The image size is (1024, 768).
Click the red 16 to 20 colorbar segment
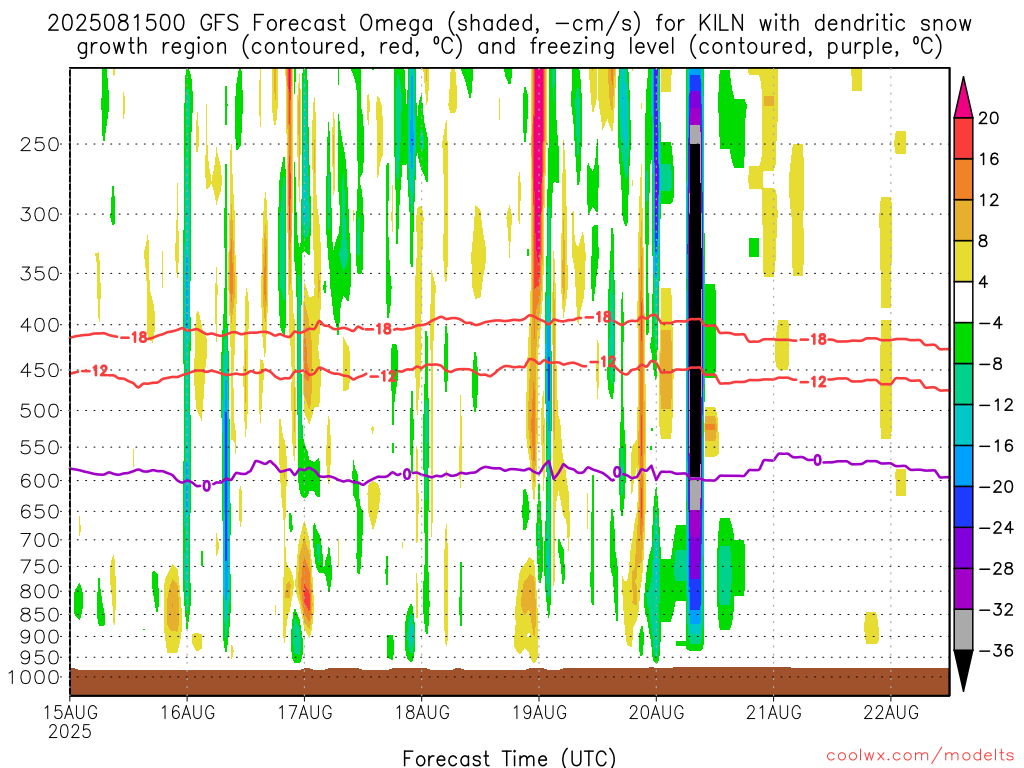(963, 138)
